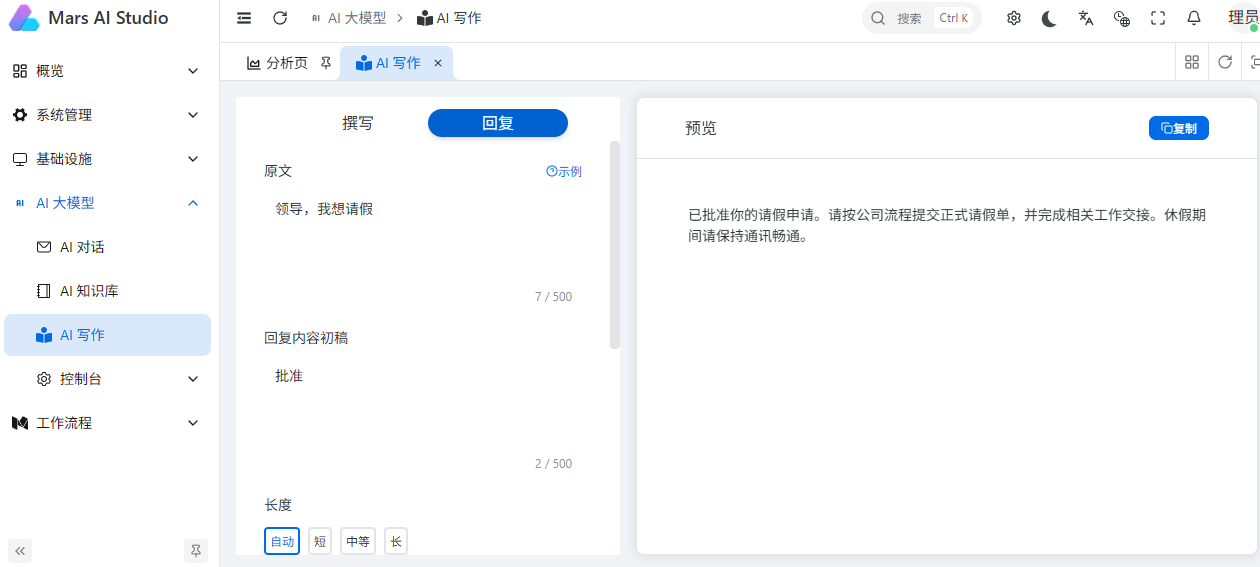The height and width of the screenshot is (567, 1260).
Task: Click the refresh icon in header
Action: point(280,18)
